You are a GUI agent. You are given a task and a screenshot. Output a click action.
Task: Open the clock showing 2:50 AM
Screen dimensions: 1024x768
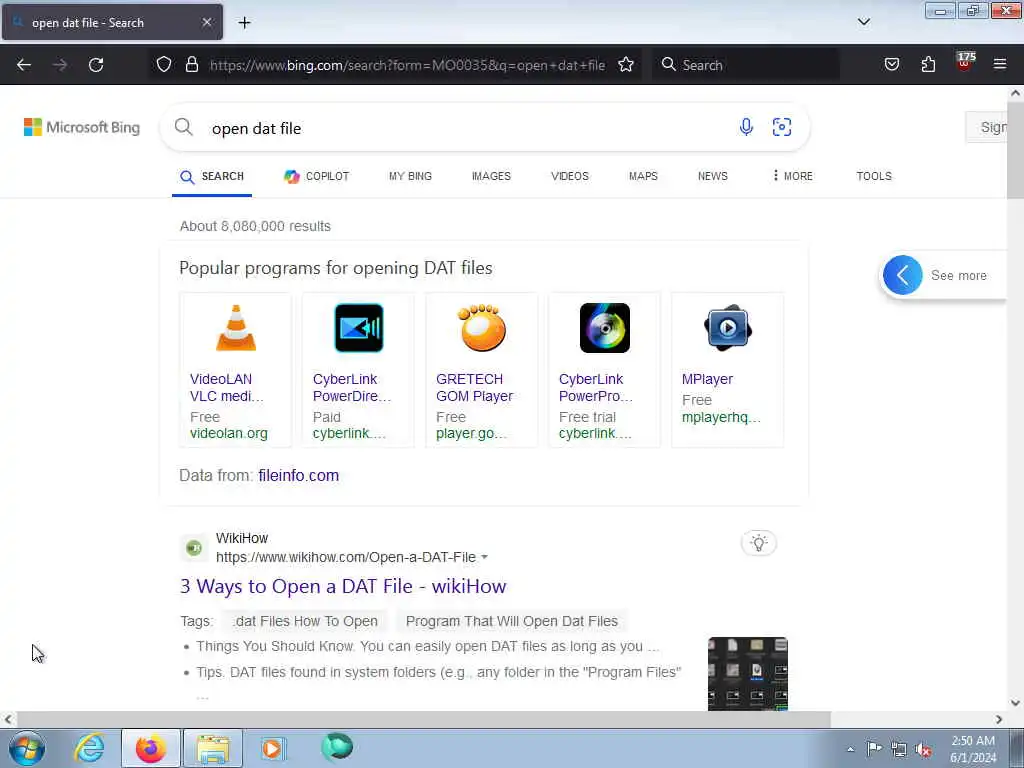coord(972,749)
